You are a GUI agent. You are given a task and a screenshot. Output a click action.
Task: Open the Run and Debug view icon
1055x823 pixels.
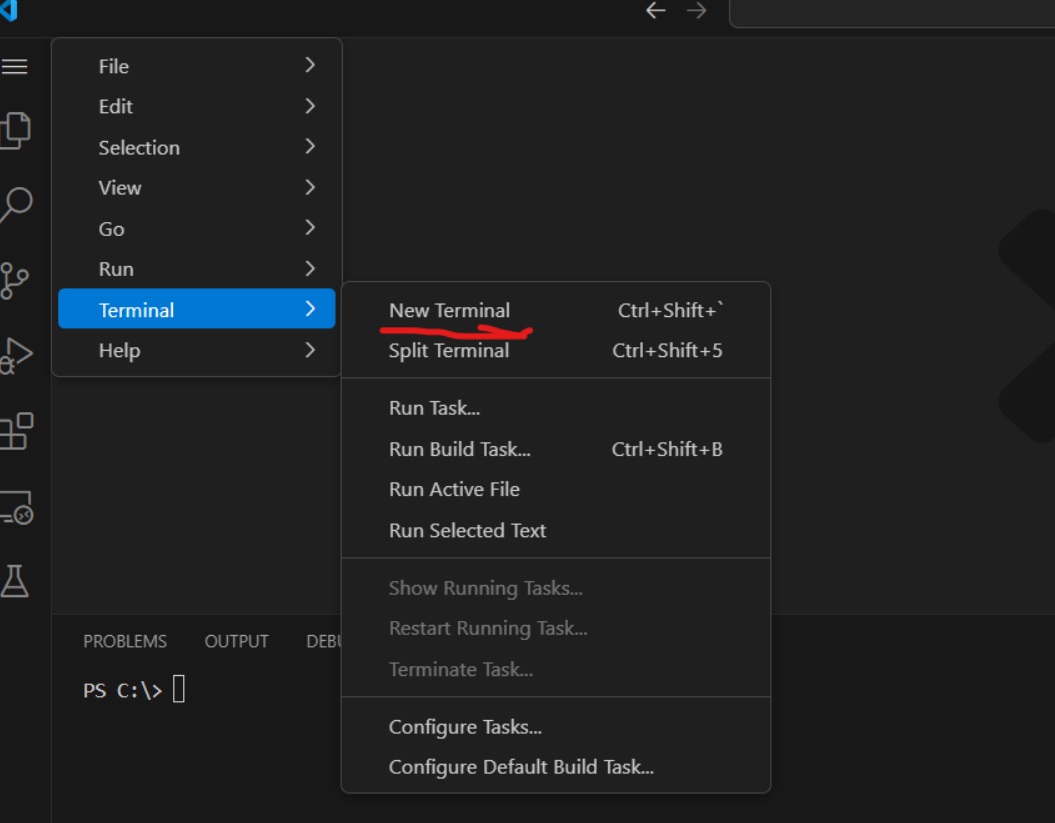click(x=16, y=355)
